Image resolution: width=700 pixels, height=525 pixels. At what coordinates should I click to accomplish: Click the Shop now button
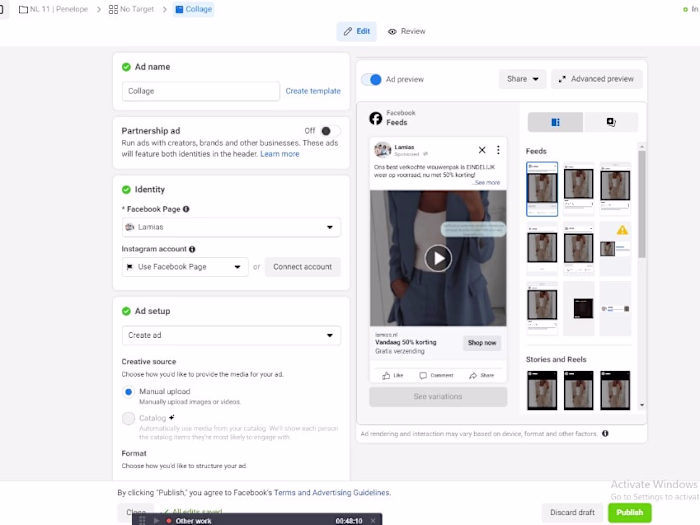point(482,343)
